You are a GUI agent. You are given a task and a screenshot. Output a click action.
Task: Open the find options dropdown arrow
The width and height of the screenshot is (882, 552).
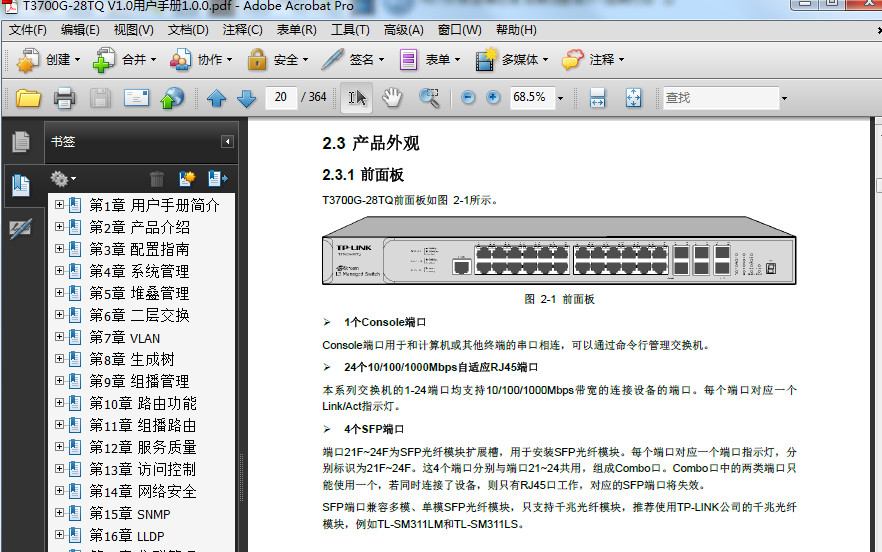(x=784, y=98)
